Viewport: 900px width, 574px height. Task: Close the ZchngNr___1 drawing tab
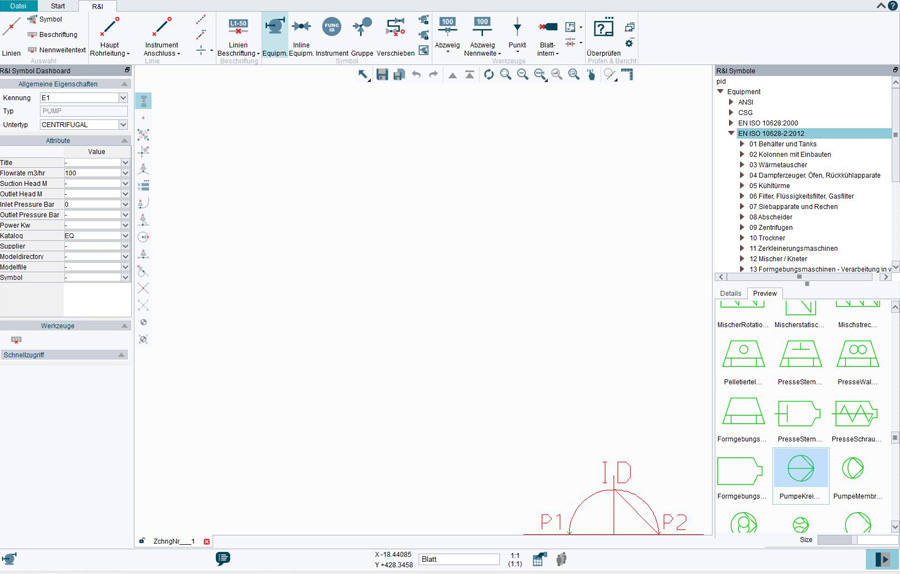tap(207, 541)
